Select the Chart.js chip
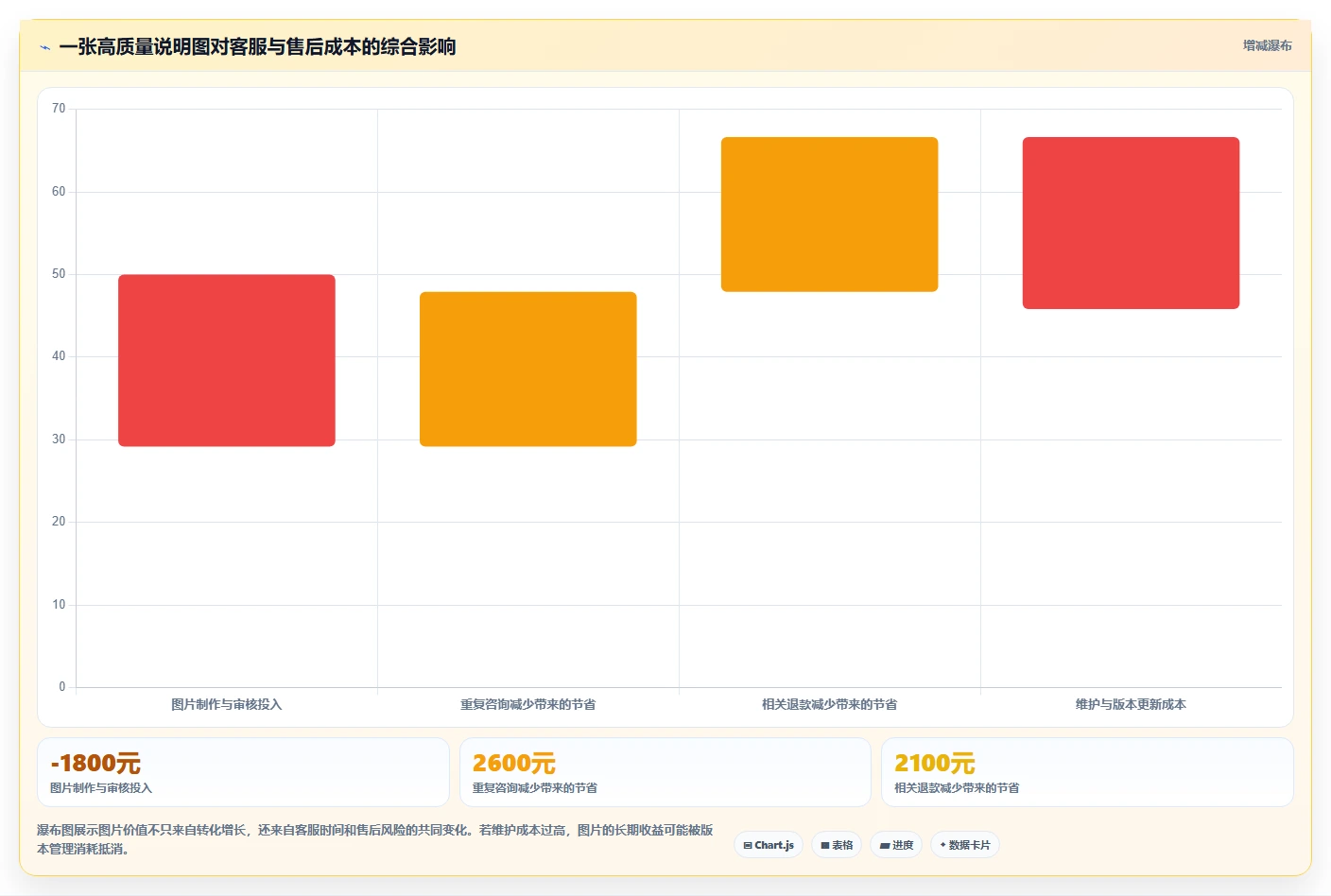1331x896 pixels. [x=769, y=845]
